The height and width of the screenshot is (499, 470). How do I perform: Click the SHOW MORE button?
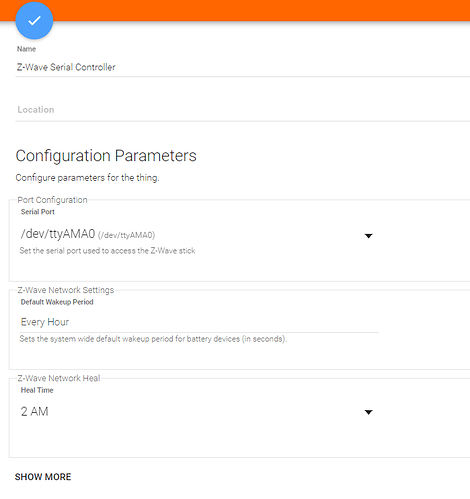43,477
